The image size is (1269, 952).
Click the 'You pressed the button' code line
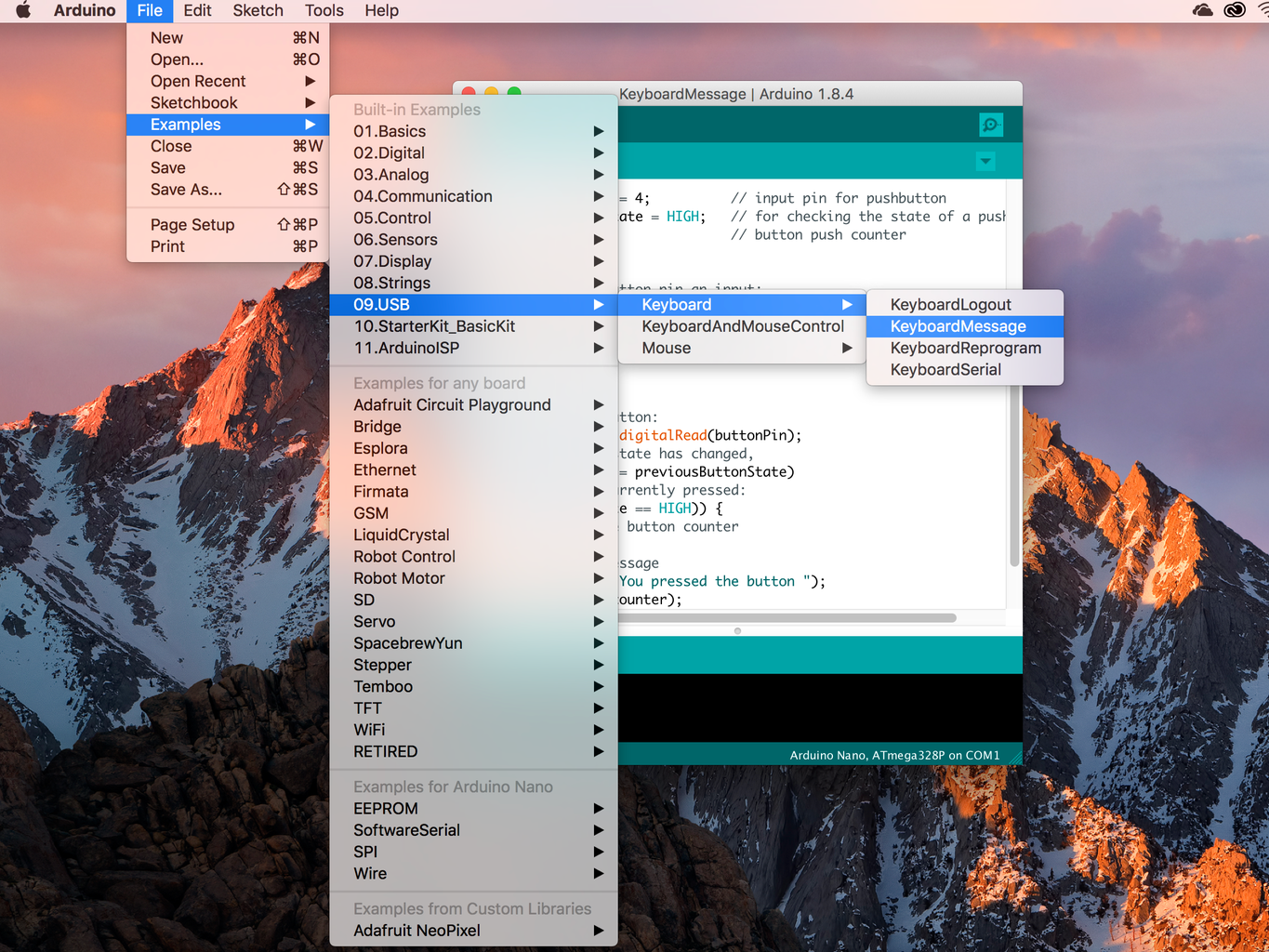[722, 582]
